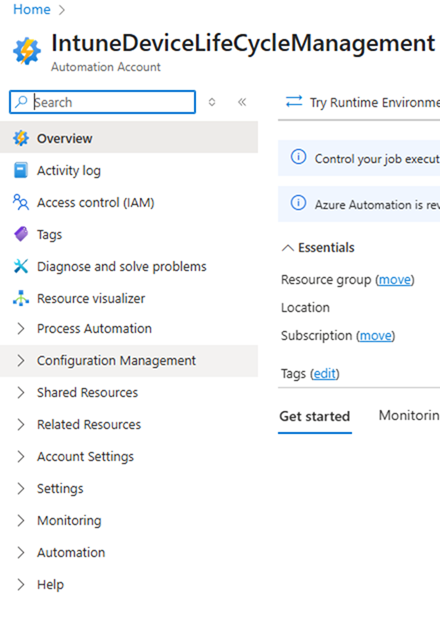Viewport: 440px width, 625px height.
Task: Click the Activity log book icon
Action: coord(21,170)
